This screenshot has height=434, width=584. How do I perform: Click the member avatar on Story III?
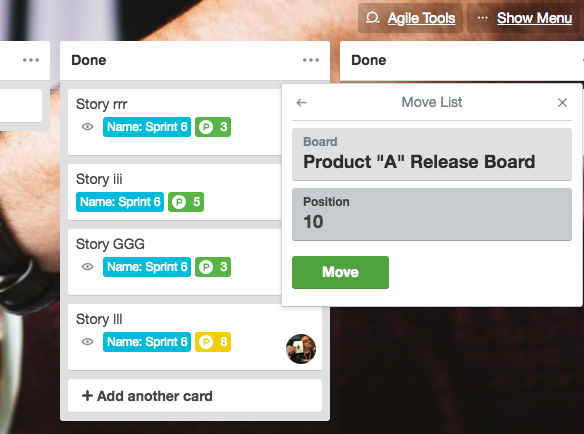pyautogui.click(x=301, y=349)
